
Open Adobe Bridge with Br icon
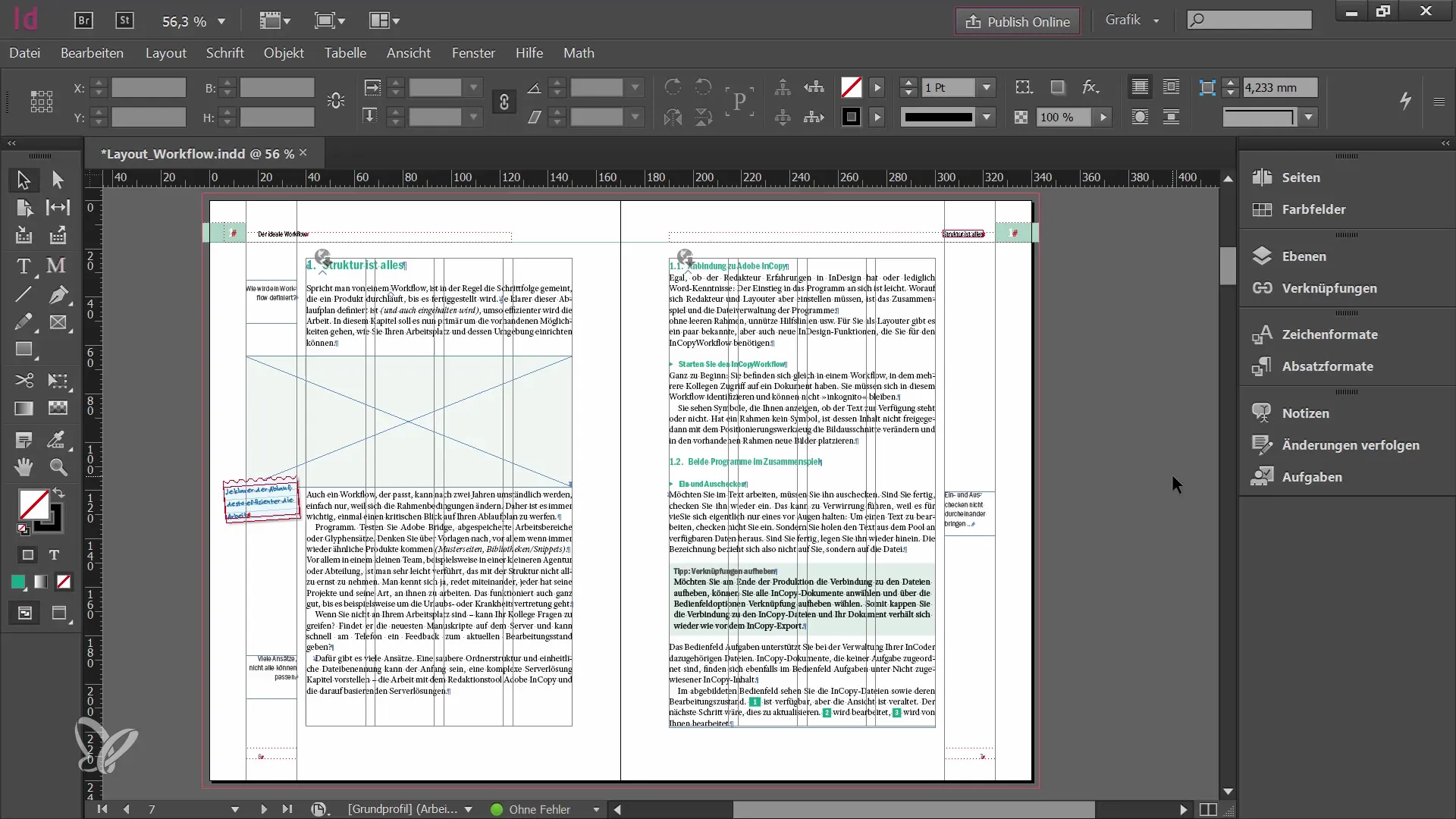coord(83,20)
